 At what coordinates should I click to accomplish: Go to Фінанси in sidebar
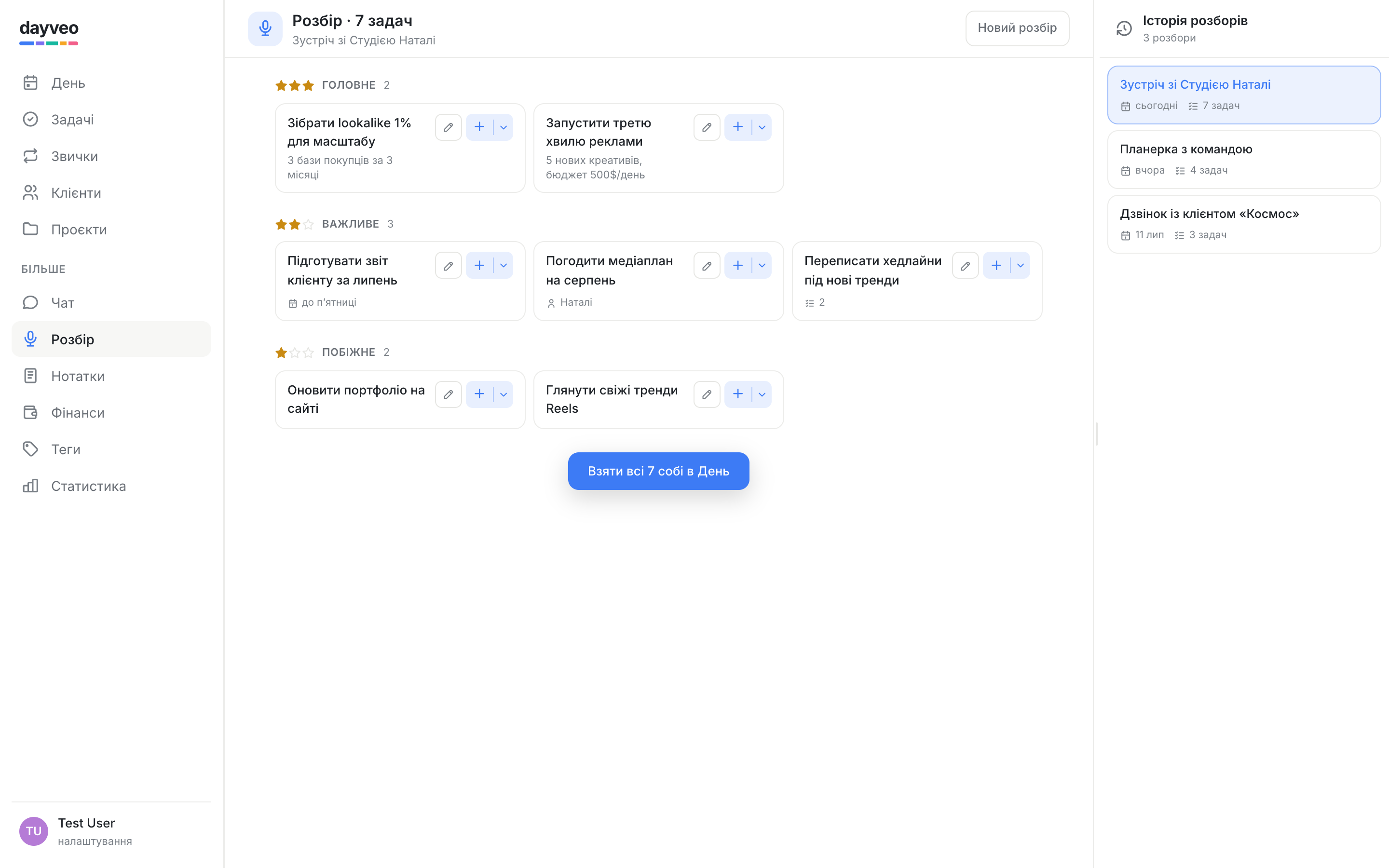(111, 413)
